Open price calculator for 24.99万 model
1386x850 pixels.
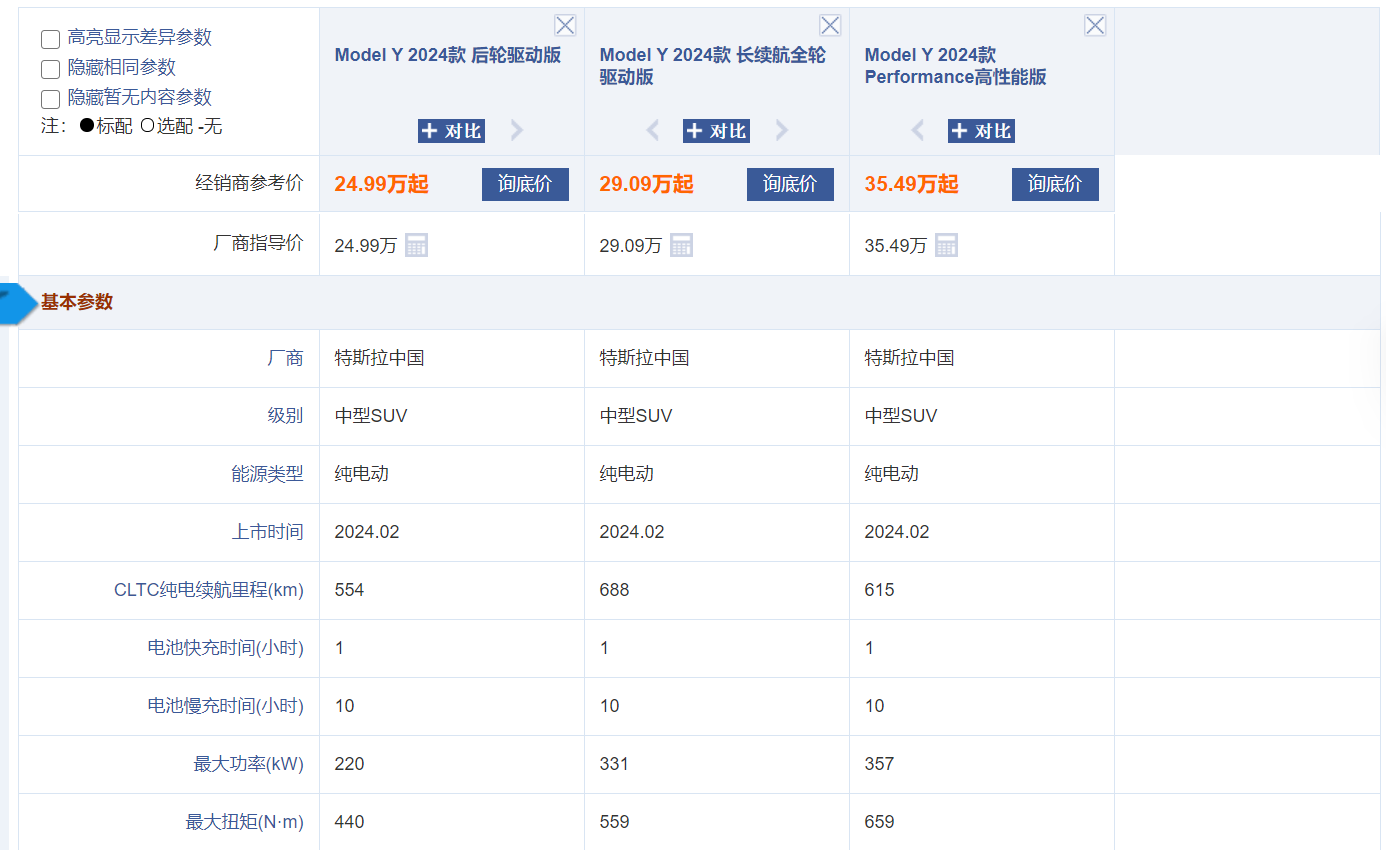(x=417, y=245)
